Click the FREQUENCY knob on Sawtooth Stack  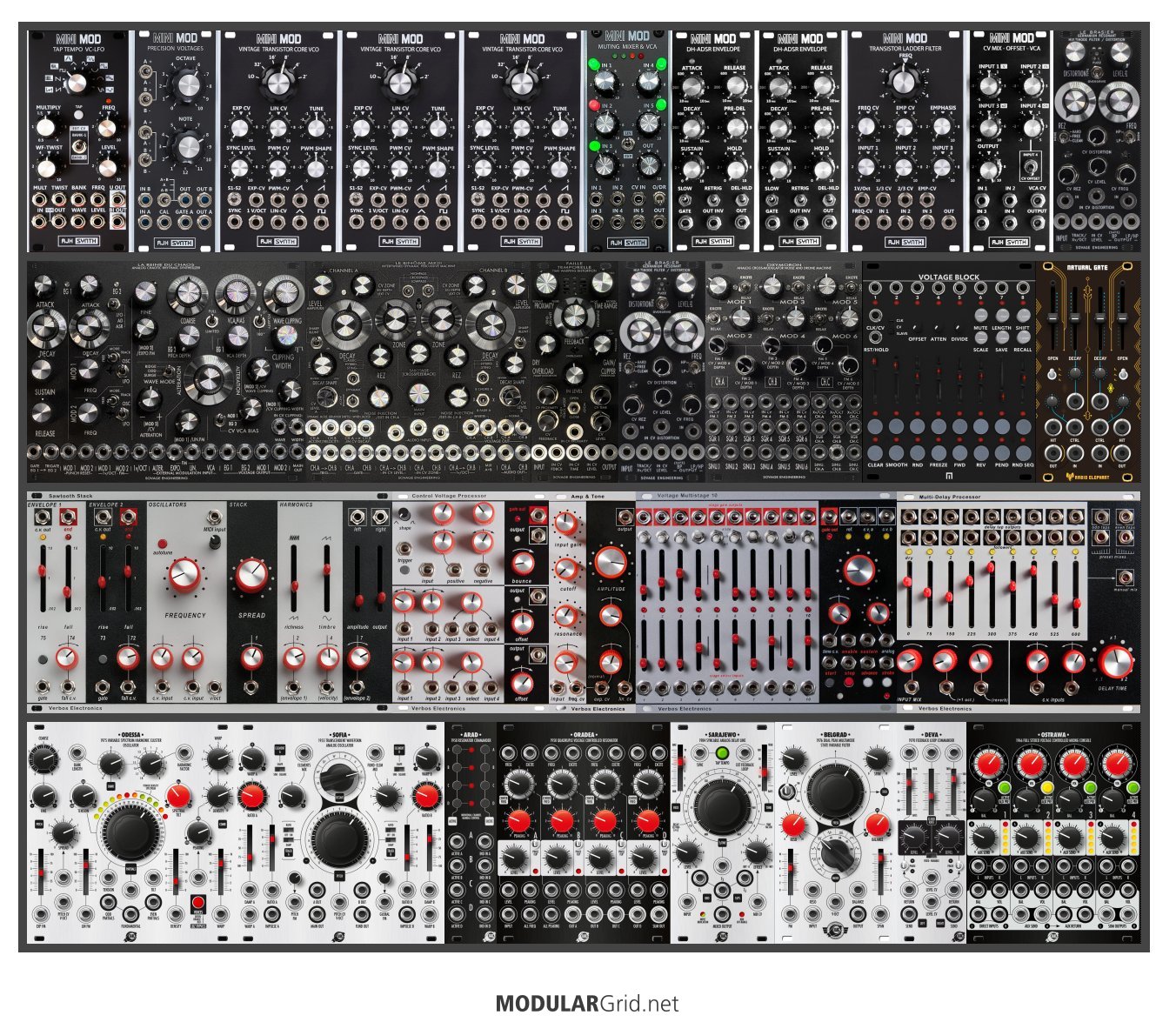(x=184, y=576)
